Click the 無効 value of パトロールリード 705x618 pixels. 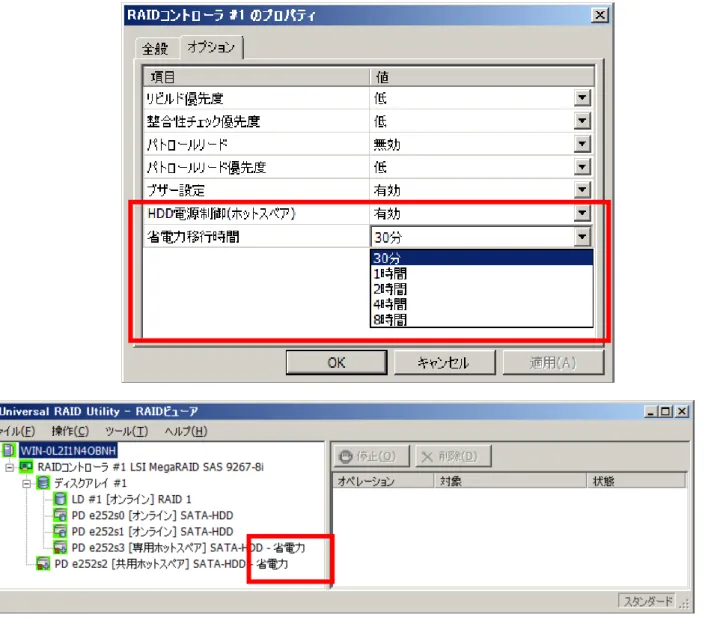point(387,144)
